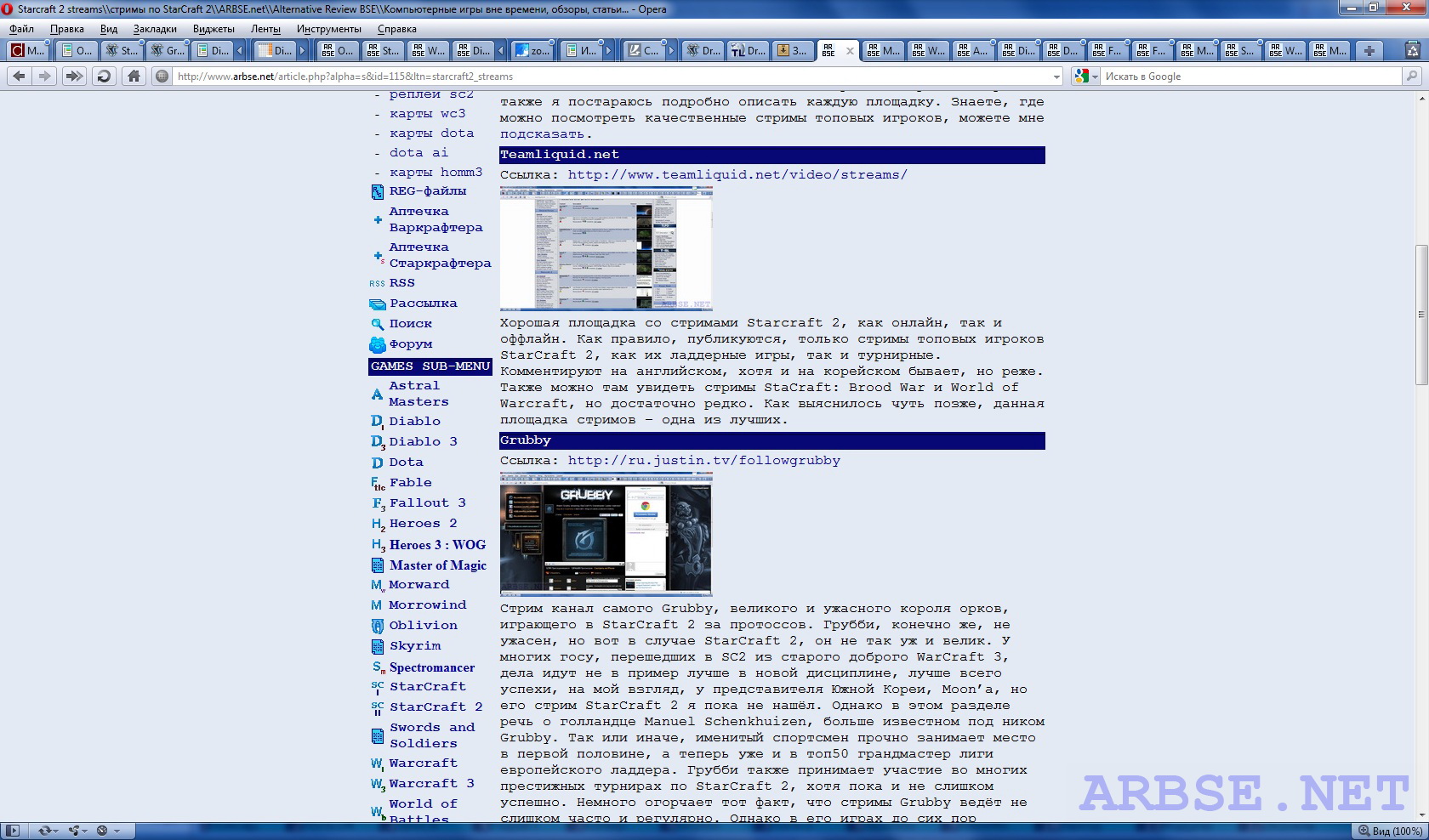Viewport: 1429px width, 840px height.
Task: Click the Spectromancer icon
Action: point(378,668)
